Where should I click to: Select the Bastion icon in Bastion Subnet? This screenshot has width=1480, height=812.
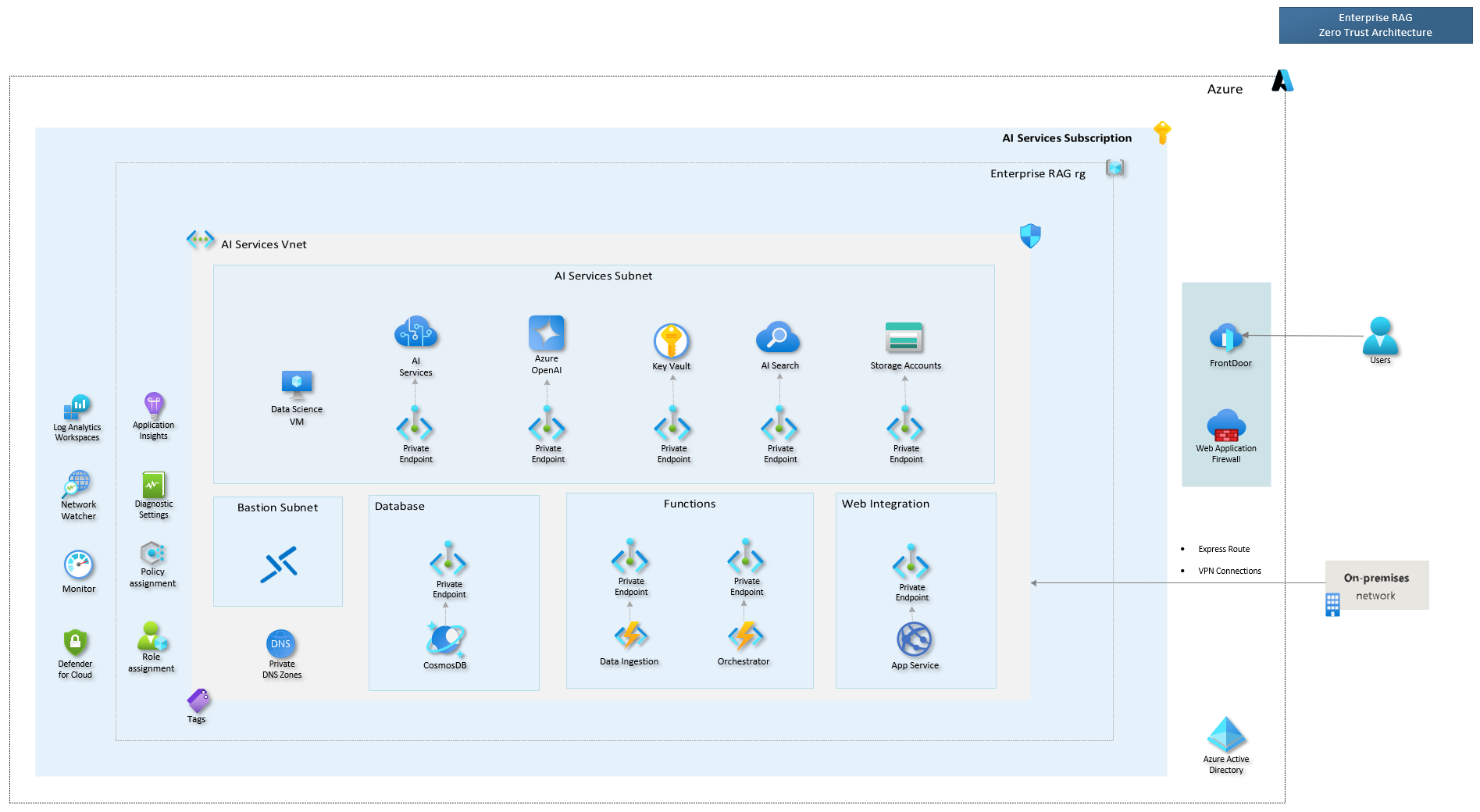point(279,564)
